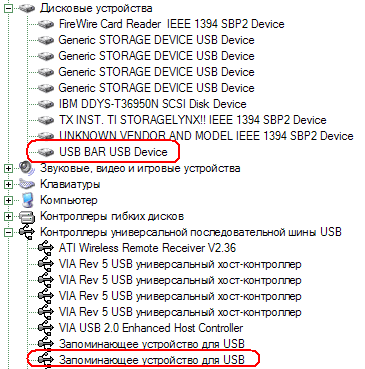This screenshot has height=369, width=365.
Task: Expand the Компьютер node
Action: pos(8,200)
